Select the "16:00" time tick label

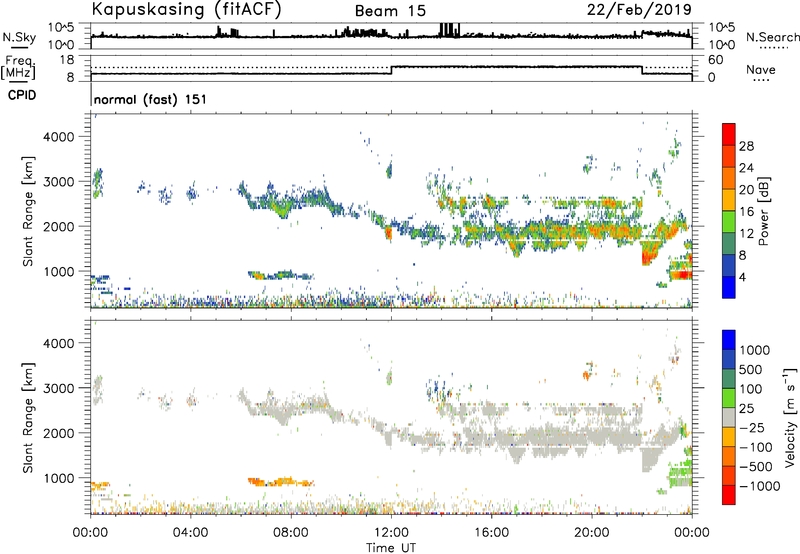tap(491, 533)
